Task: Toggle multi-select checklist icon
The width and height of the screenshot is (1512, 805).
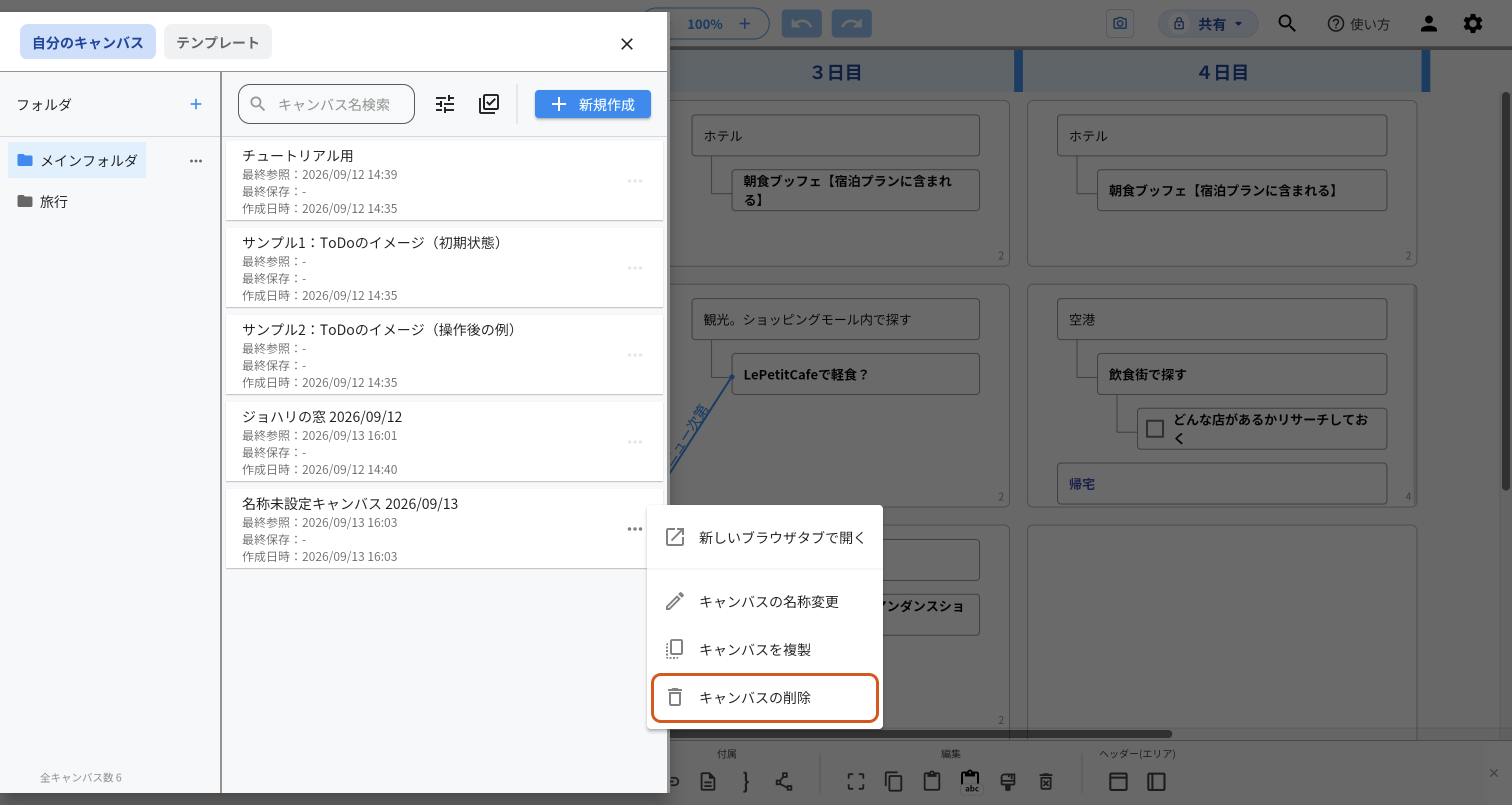Action: 489,104
